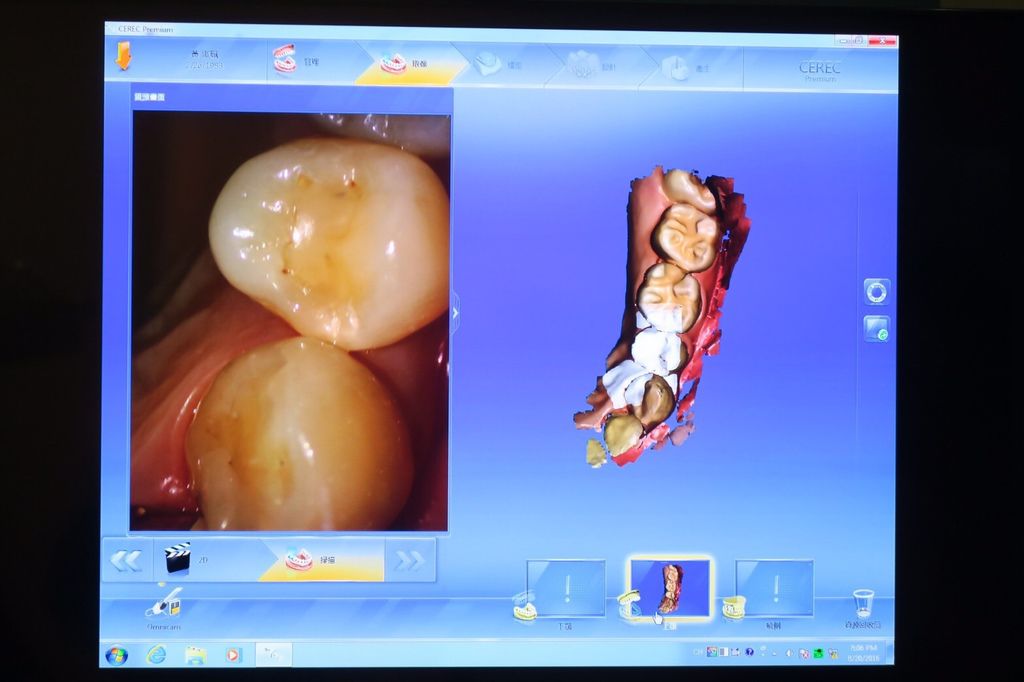Open the upper jaw scan thumbnail
Image resolution: width=1024 pixels, height=682 pixels.
tap(670, 587)
